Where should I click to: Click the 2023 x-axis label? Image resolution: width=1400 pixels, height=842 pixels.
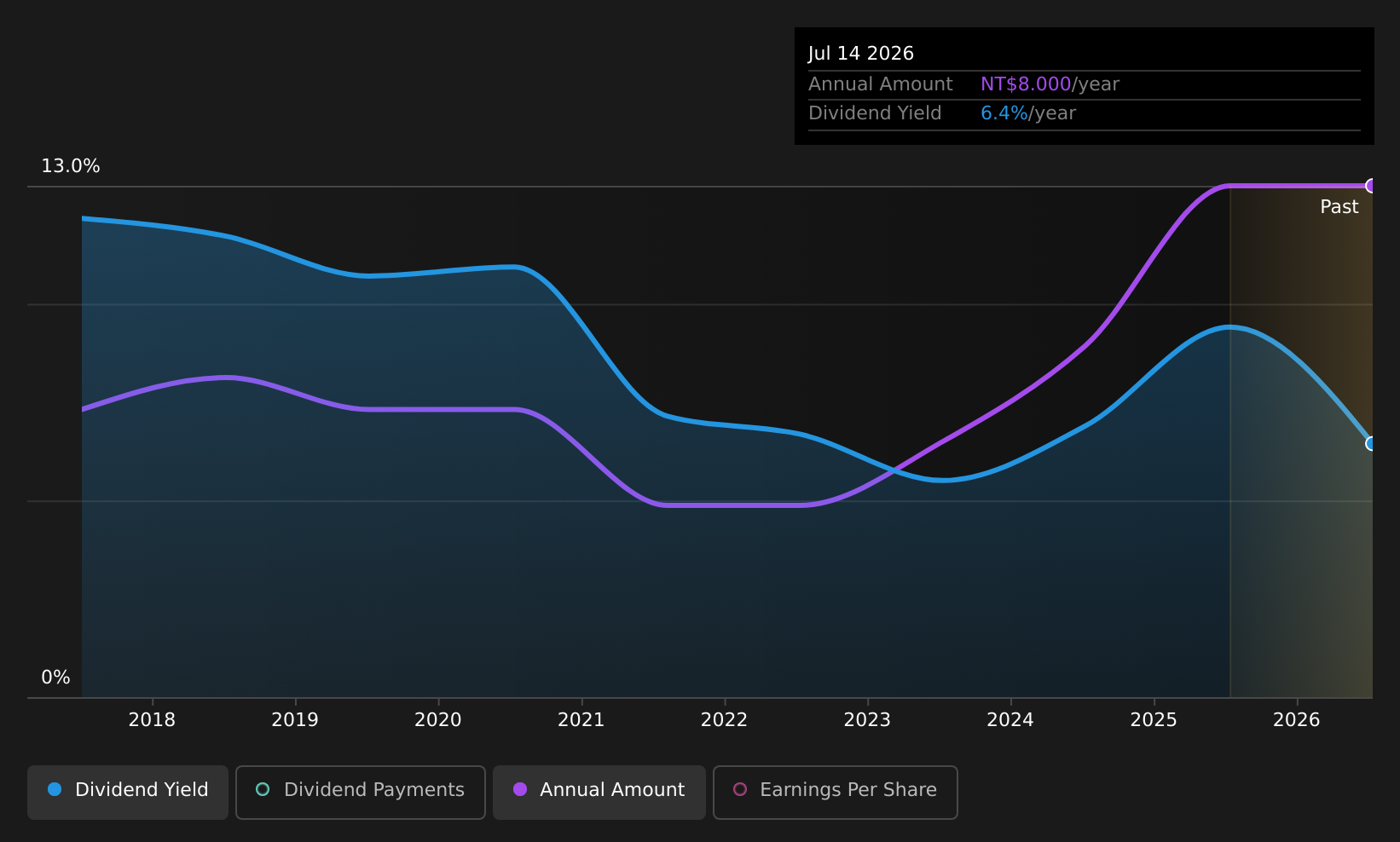867,720
